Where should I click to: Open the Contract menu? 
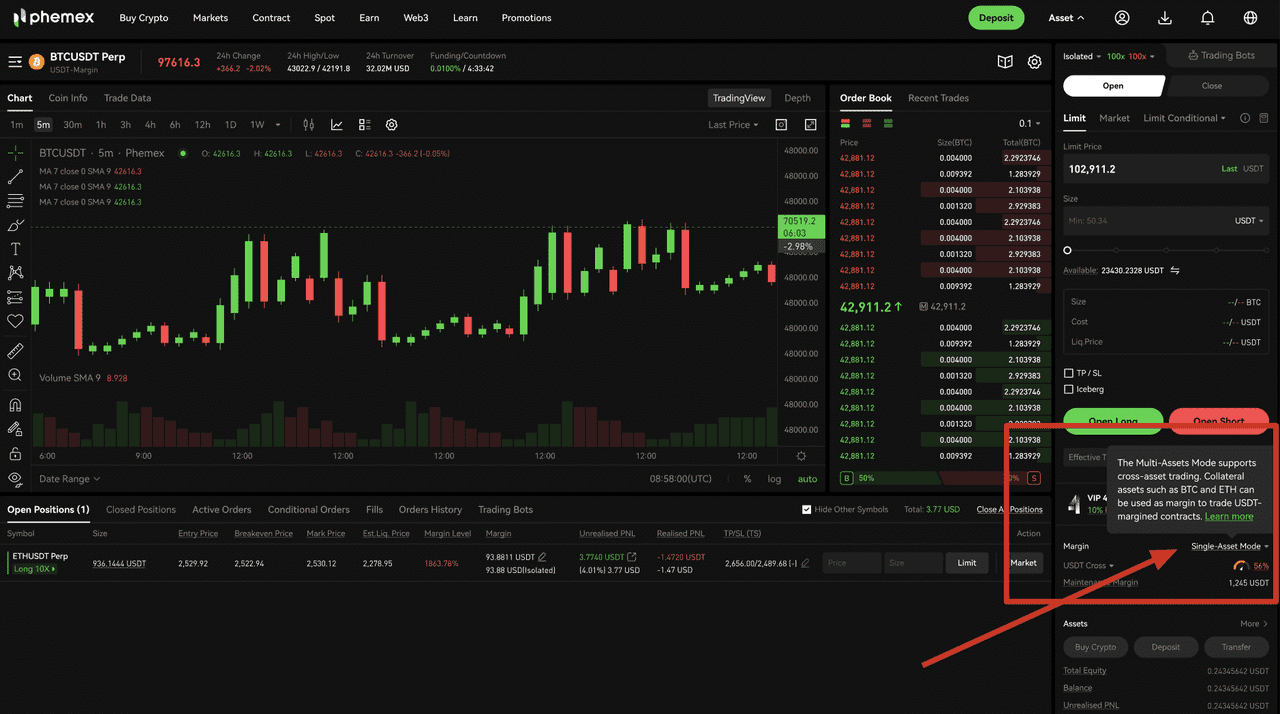[271, 18]
